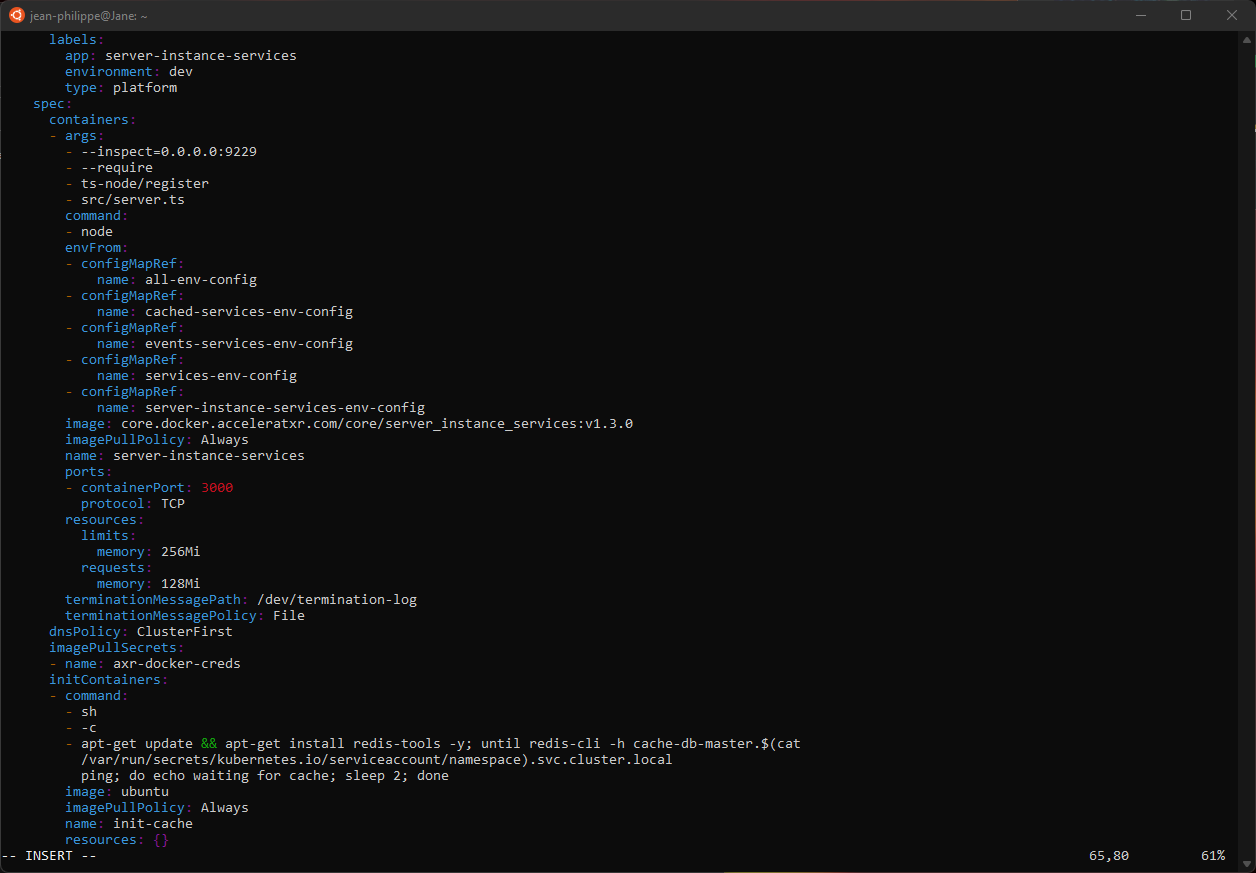Click the red containerPort value 3000
Screen dimensions: 1256x873
click(217, 488)
